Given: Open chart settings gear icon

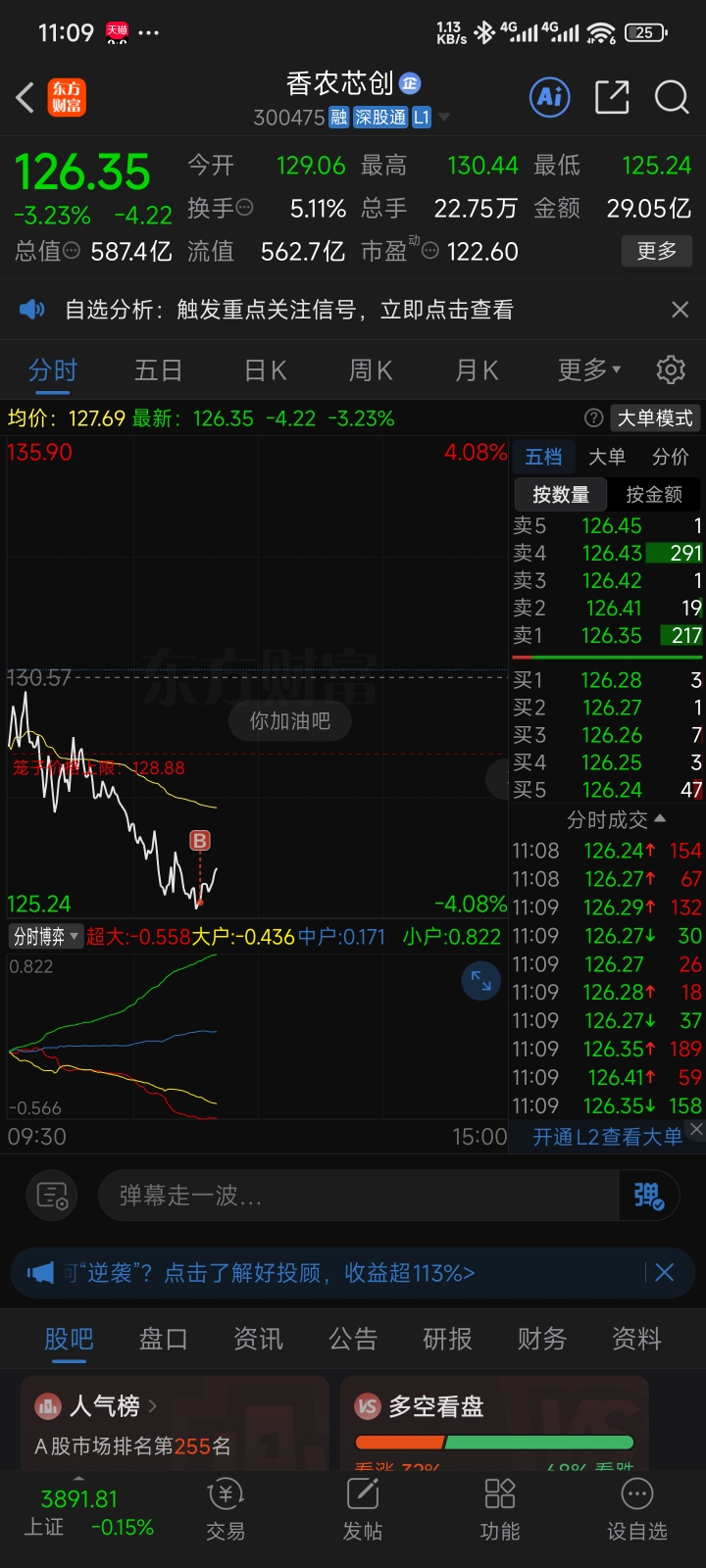Looking at the screenshot, I should click(671, 370).
